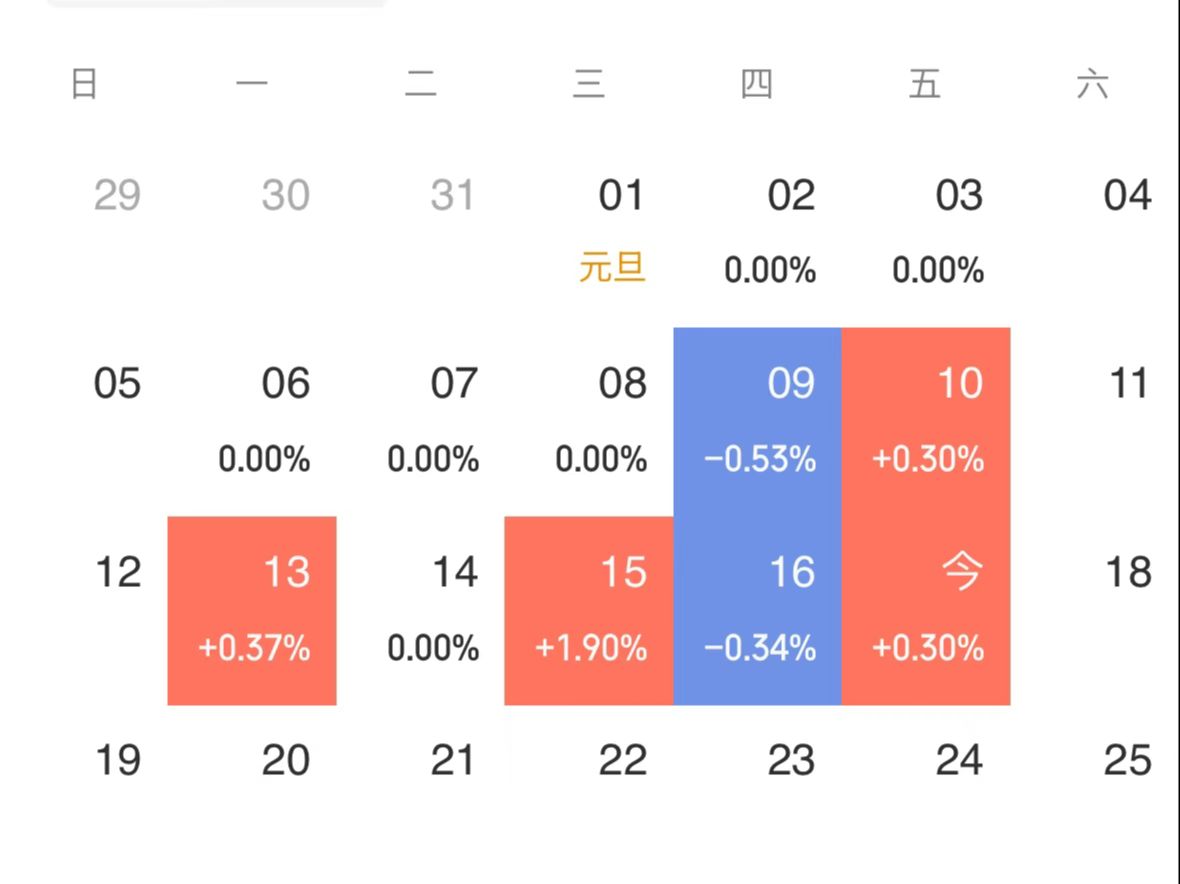Open date 08 showing 0.00%
The width and height of the screenshot is (1180, 884).
588,421
